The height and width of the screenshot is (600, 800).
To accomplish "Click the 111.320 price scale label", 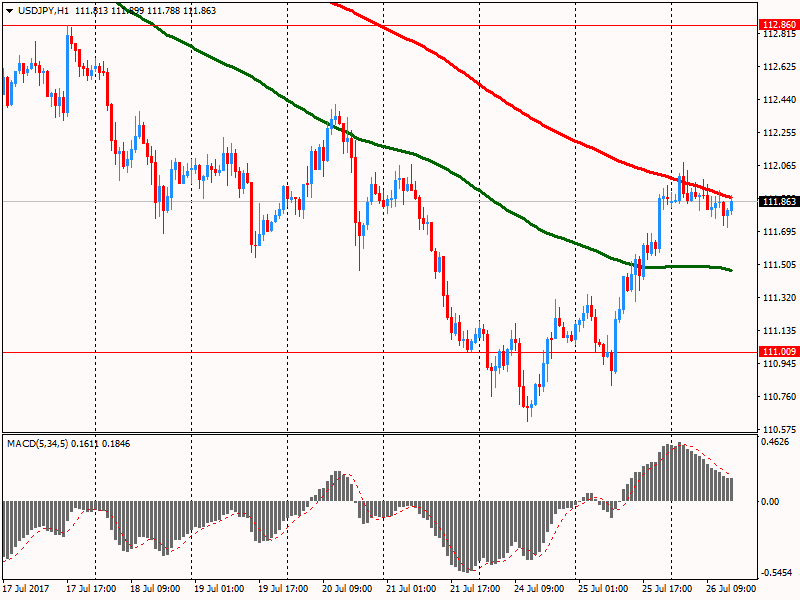I will 779,297.
